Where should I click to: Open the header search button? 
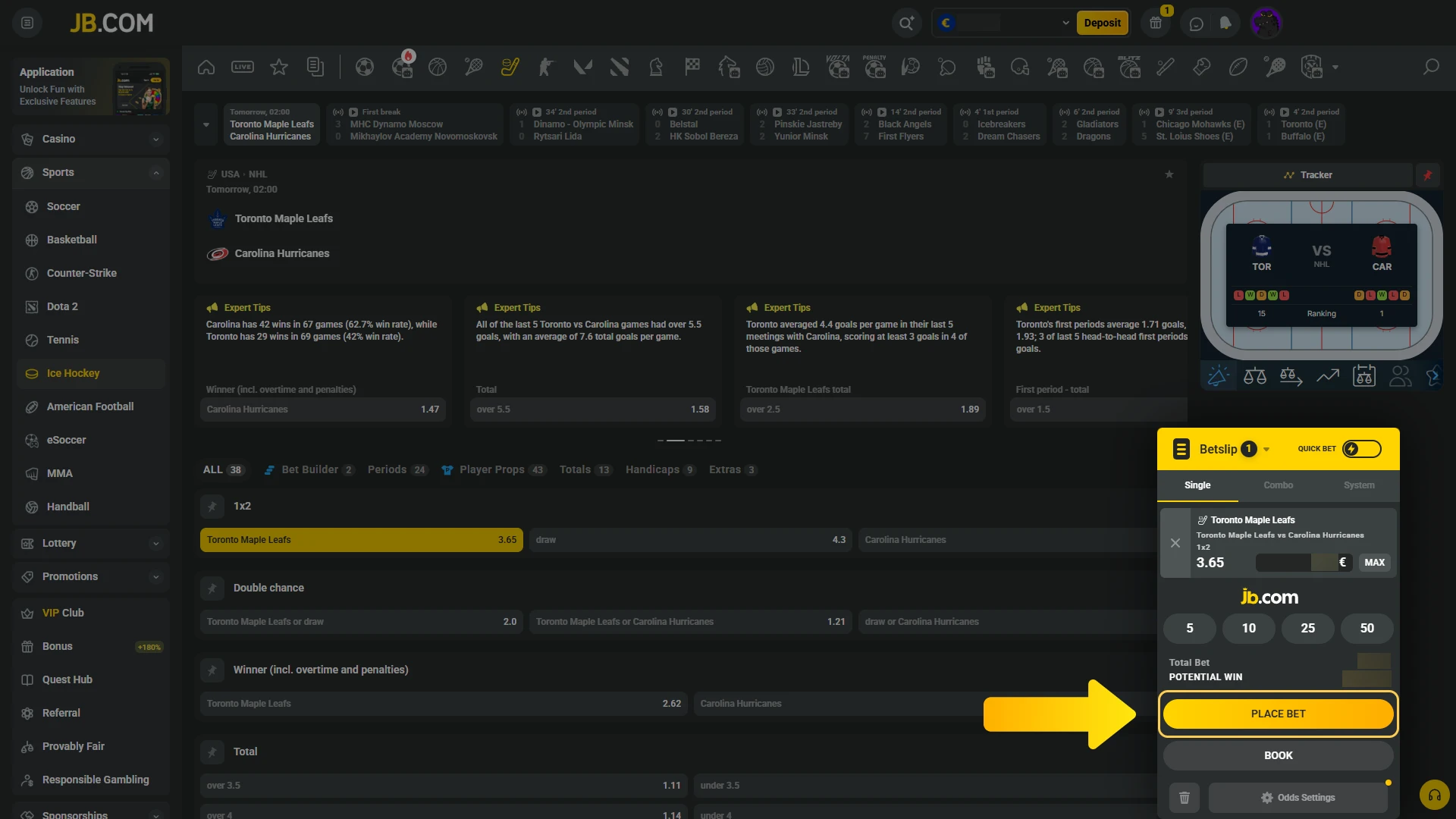[907, 24]
